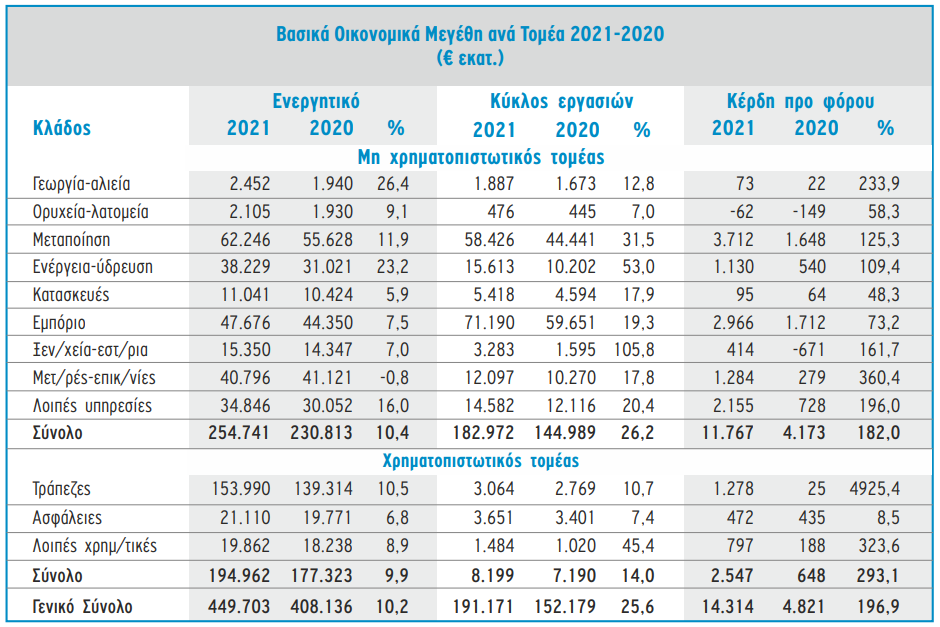Screen dimensions: 940x627
Task: Click the value '408.136' in Γενικό Σύνολο row
Action: coord(321,606)
